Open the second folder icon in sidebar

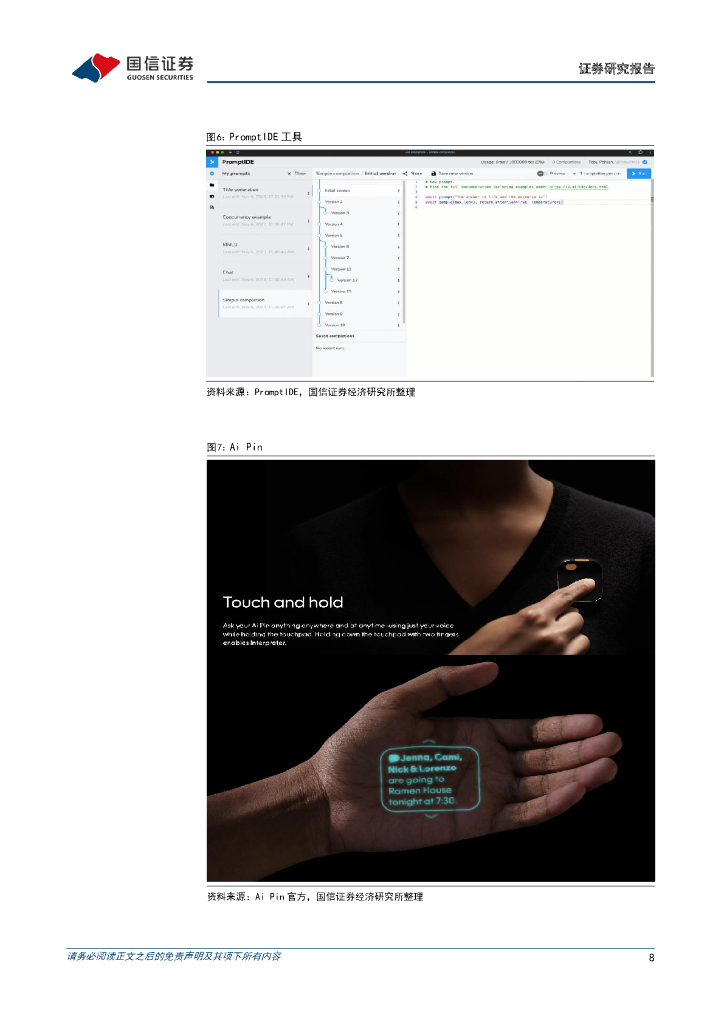pyautogui.click(x=212, y=196)
